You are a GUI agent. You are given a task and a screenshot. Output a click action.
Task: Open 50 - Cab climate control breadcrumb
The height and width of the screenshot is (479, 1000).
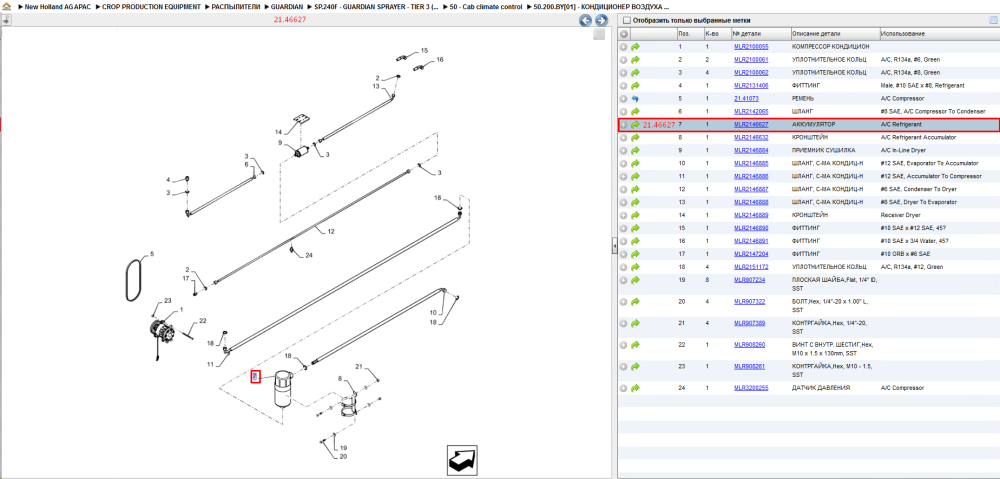(486, 6)
